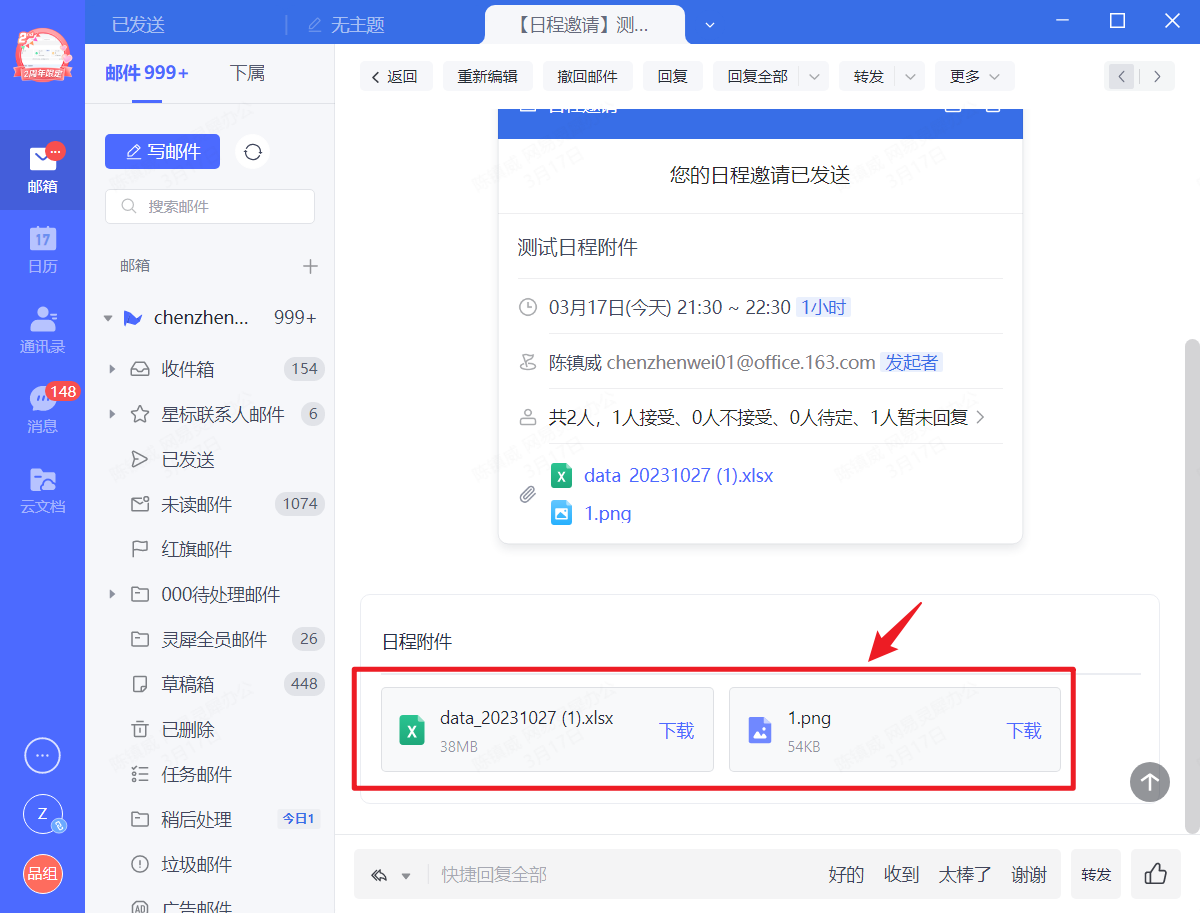Click the thumbs-up icon in quick reply bar
This screenshot has height=913, width=1200.
coord(1156,874)
